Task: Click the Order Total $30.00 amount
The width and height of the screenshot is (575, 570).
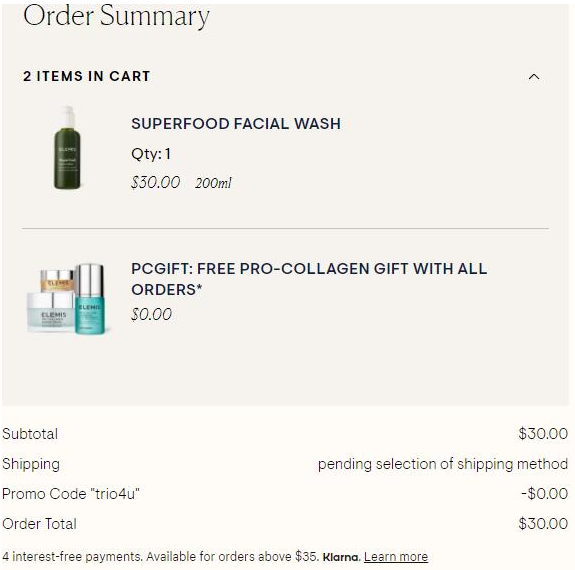Action: 543,523
